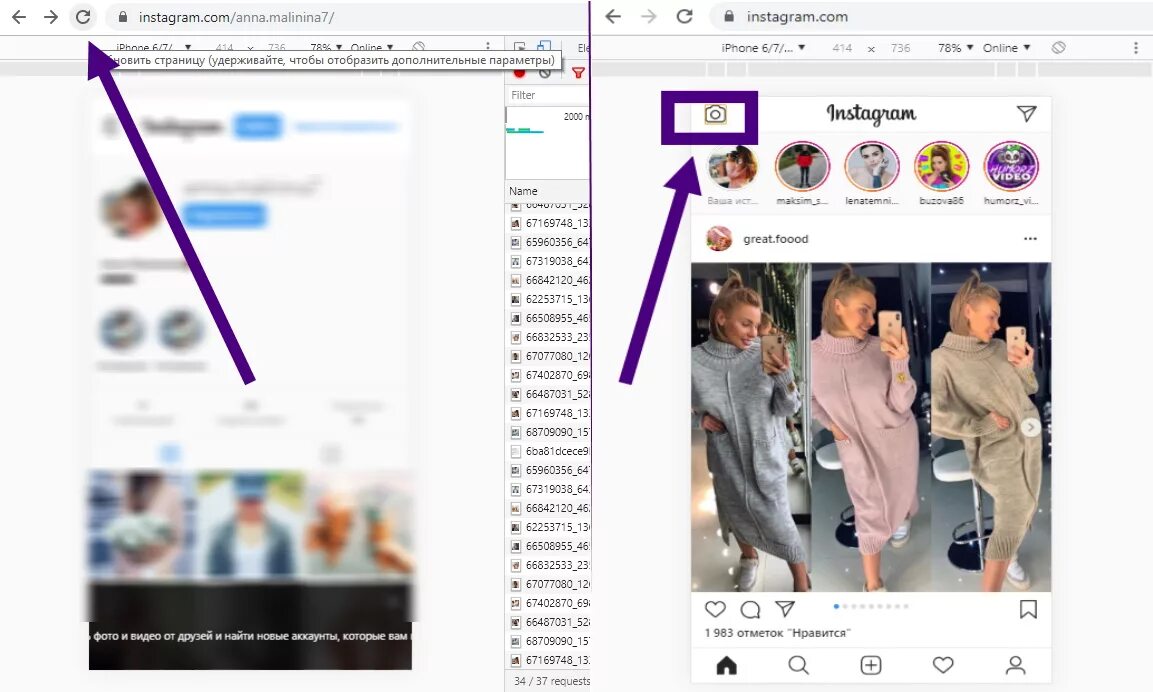Click the sweater dress post image
This screenshot has width=1153, height=692.
point(871,427)
